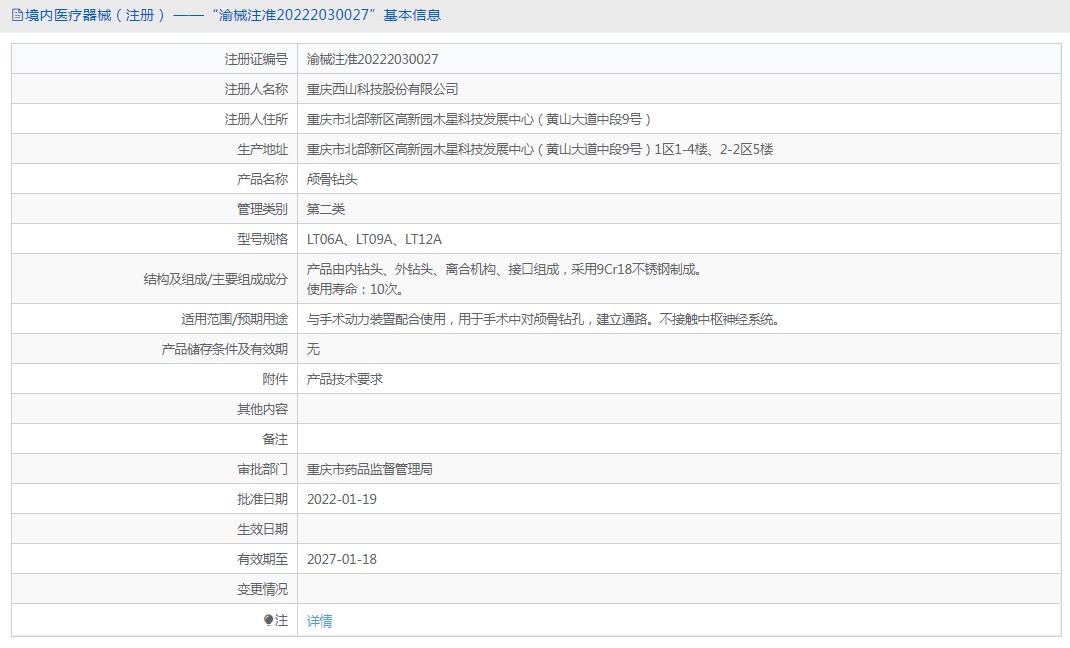Click the 注册人住所 address value
Screen dimensions: 1070x648
[x=479, y=119]
